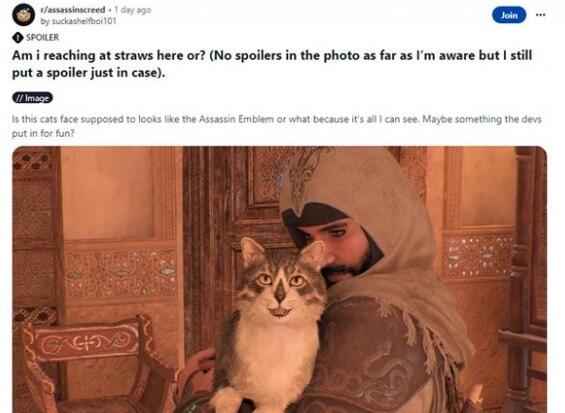Visit the r/assassinscreed subreddit link

(x=73, y=10)
